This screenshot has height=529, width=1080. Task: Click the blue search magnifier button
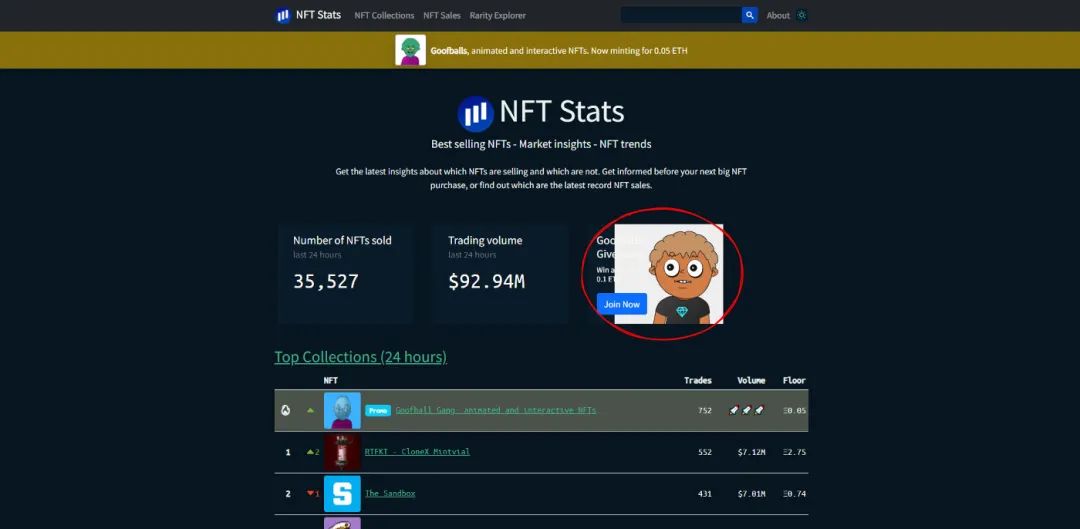coord(749,15)
